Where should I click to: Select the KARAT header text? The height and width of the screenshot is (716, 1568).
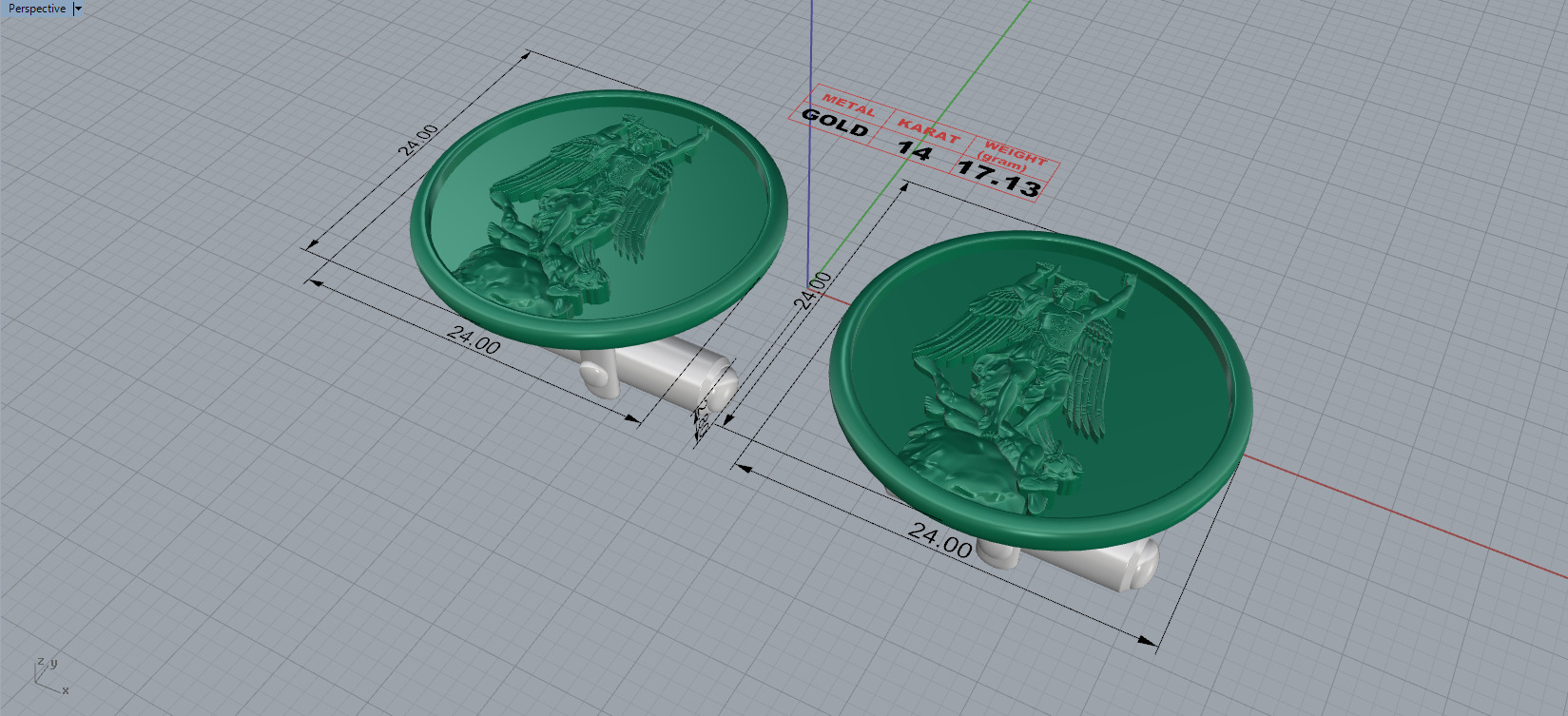tap(929, 131)
